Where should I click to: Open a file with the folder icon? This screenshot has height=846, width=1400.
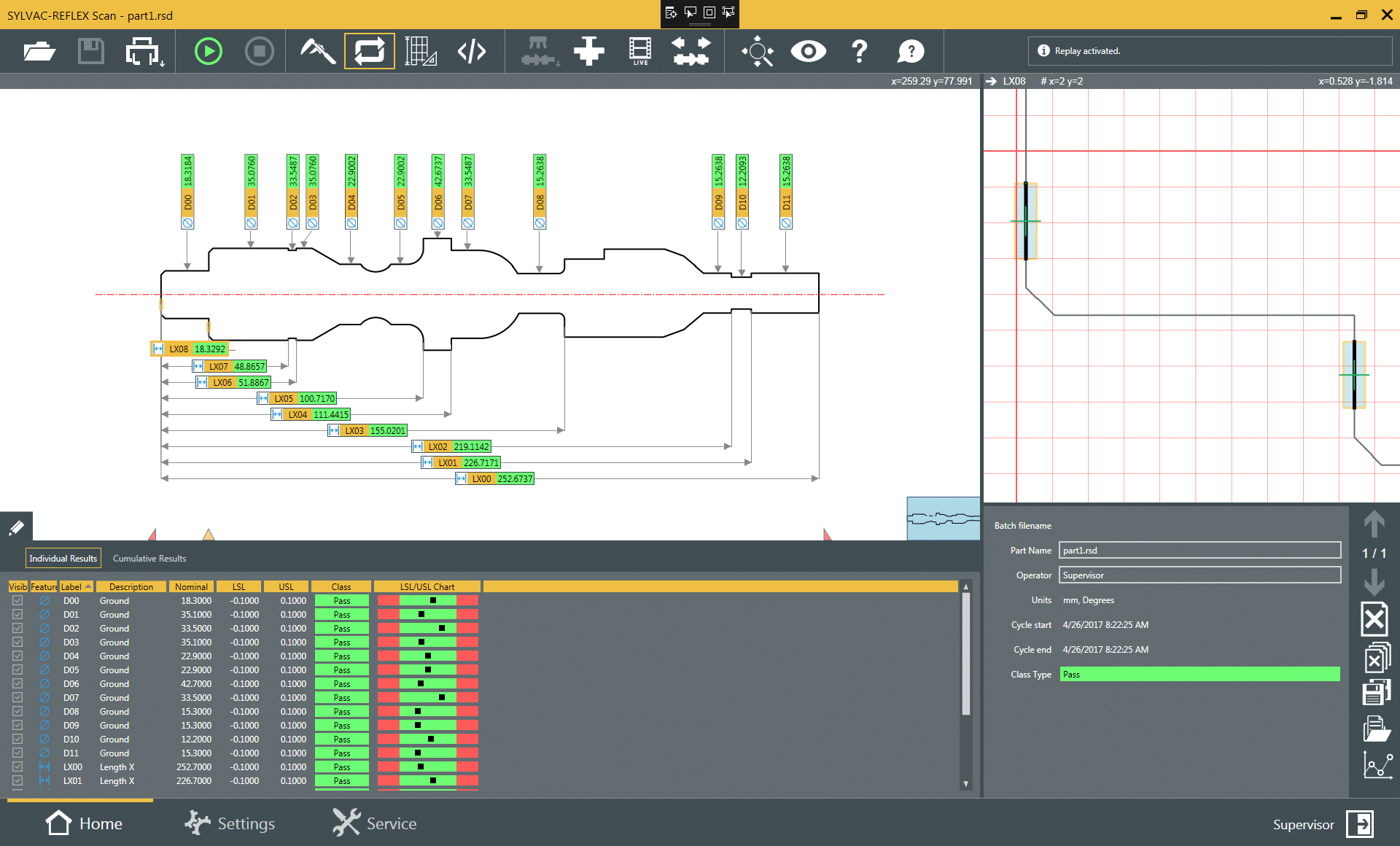[39, 52]
